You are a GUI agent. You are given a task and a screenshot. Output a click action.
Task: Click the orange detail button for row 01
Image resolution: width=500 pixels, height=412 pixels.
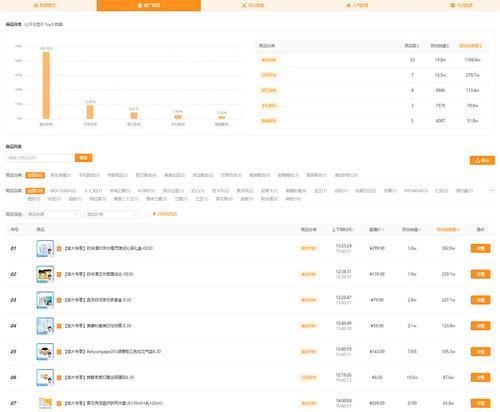480,248
